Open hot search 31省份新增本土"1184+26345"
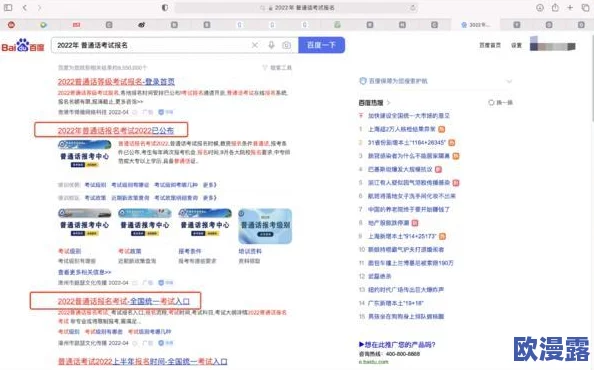 406,143
